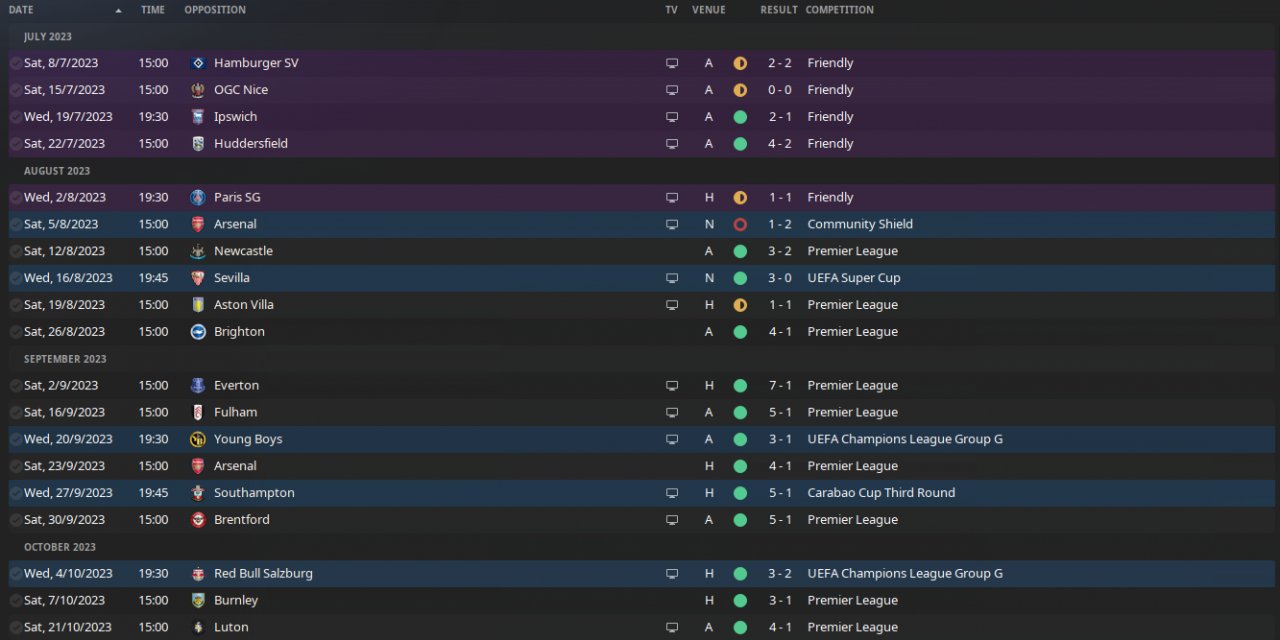Toggle the round marker beside Wed, 4/10/2023
Image resolution: width=1280 pixels, height=640 pixels.
click(15, 574)
